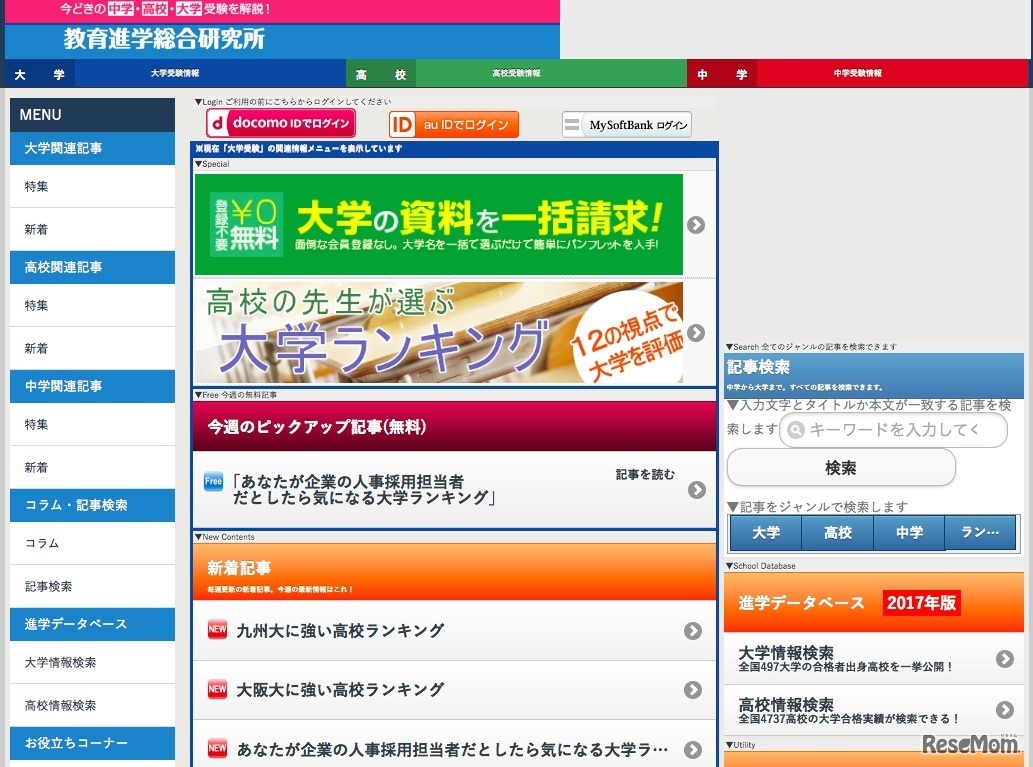The image size is (1033, 767).
Task: Click 新着 under 高校関連記事 menu
Action: (x=92, y=348)
